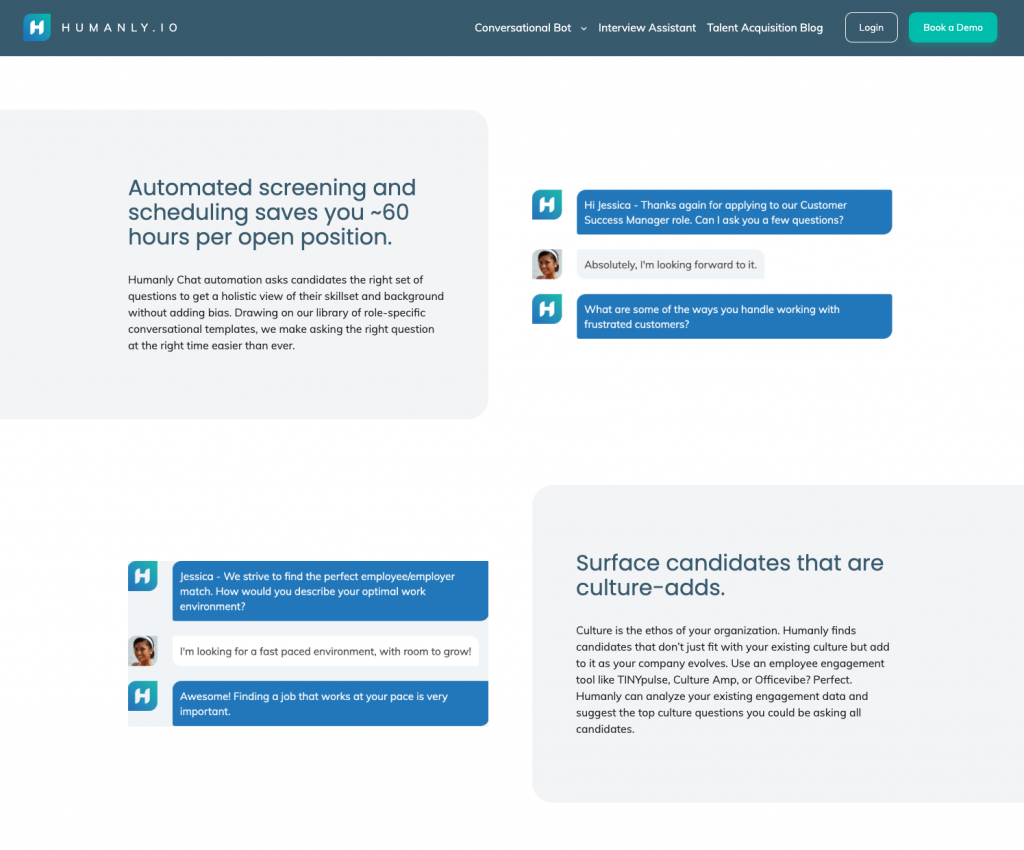Expand the Conversational Bot dropdown arrow

584,29
